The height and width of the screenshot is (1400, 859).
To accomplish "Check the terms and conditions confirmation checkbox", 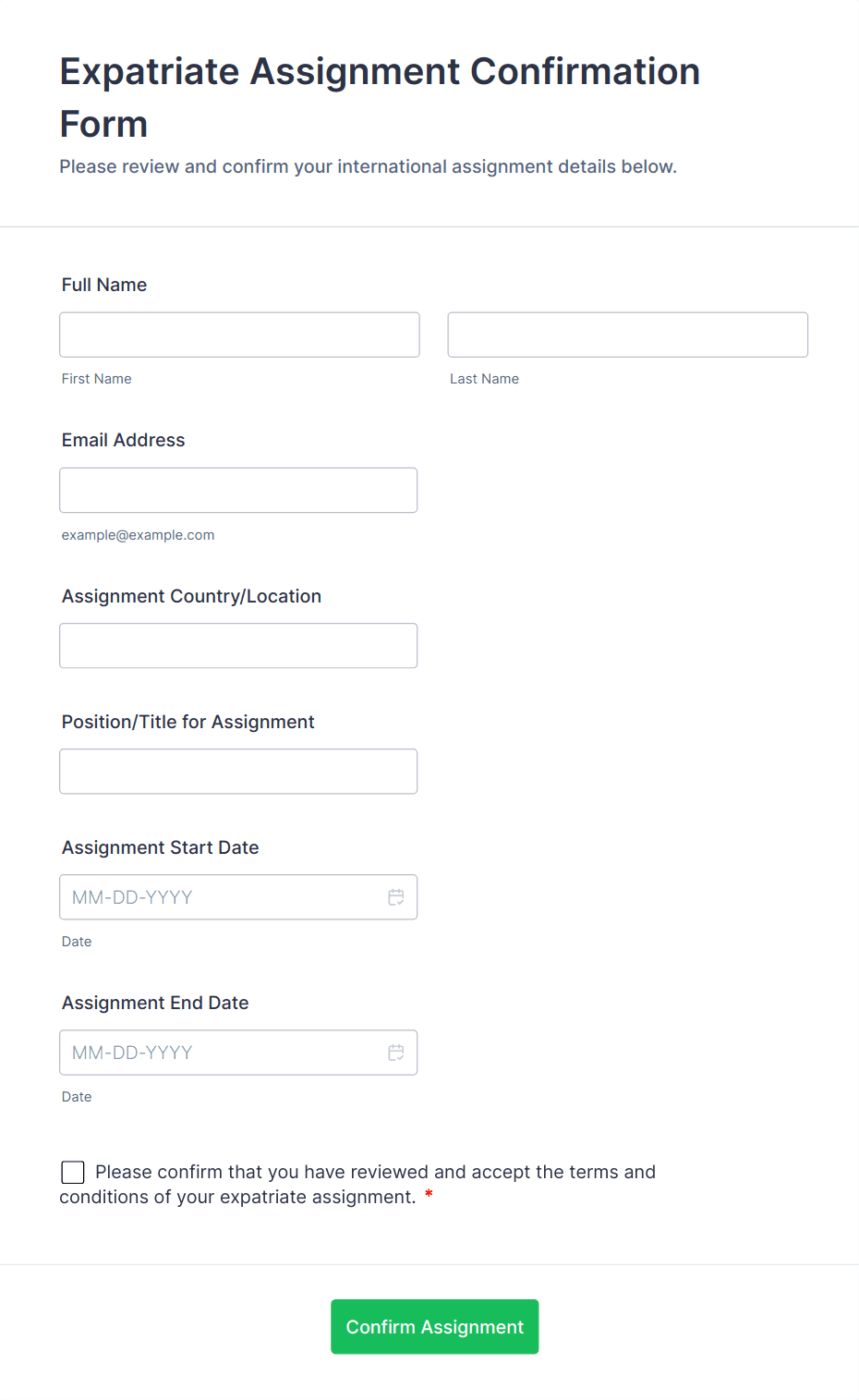I will pyautogui.click(x=73, y=1173).
